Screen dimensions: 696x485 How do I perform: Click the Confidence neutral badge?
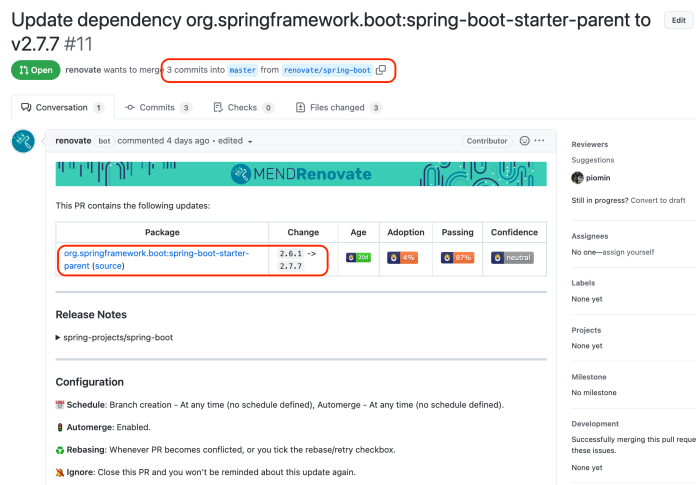pyautogui.click(x=512, y=257)
